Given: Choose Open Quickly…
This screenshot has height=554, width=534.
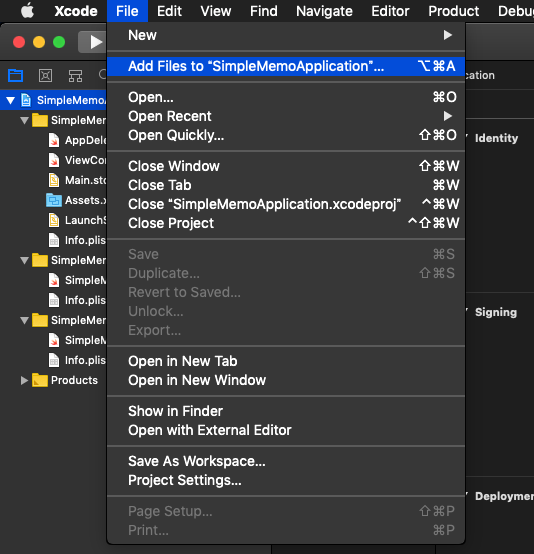Looking at the screenshot, I should pos(286,135).
